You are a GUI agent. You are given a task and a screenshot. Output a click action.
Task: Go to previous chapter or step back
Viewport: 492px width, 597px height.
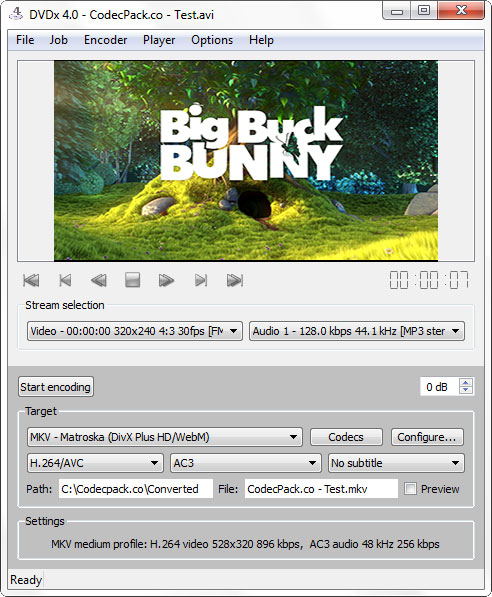pos(65,280)
